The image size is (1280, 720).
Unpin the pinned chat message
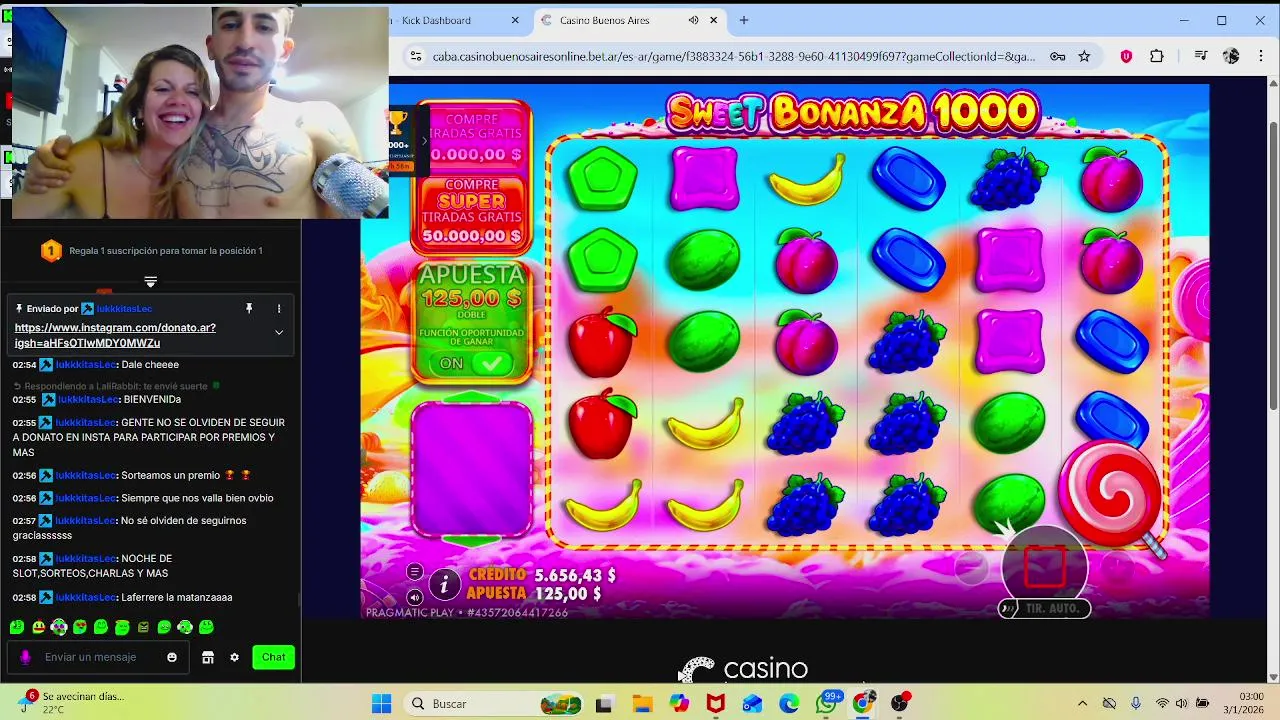click(249, 308)
